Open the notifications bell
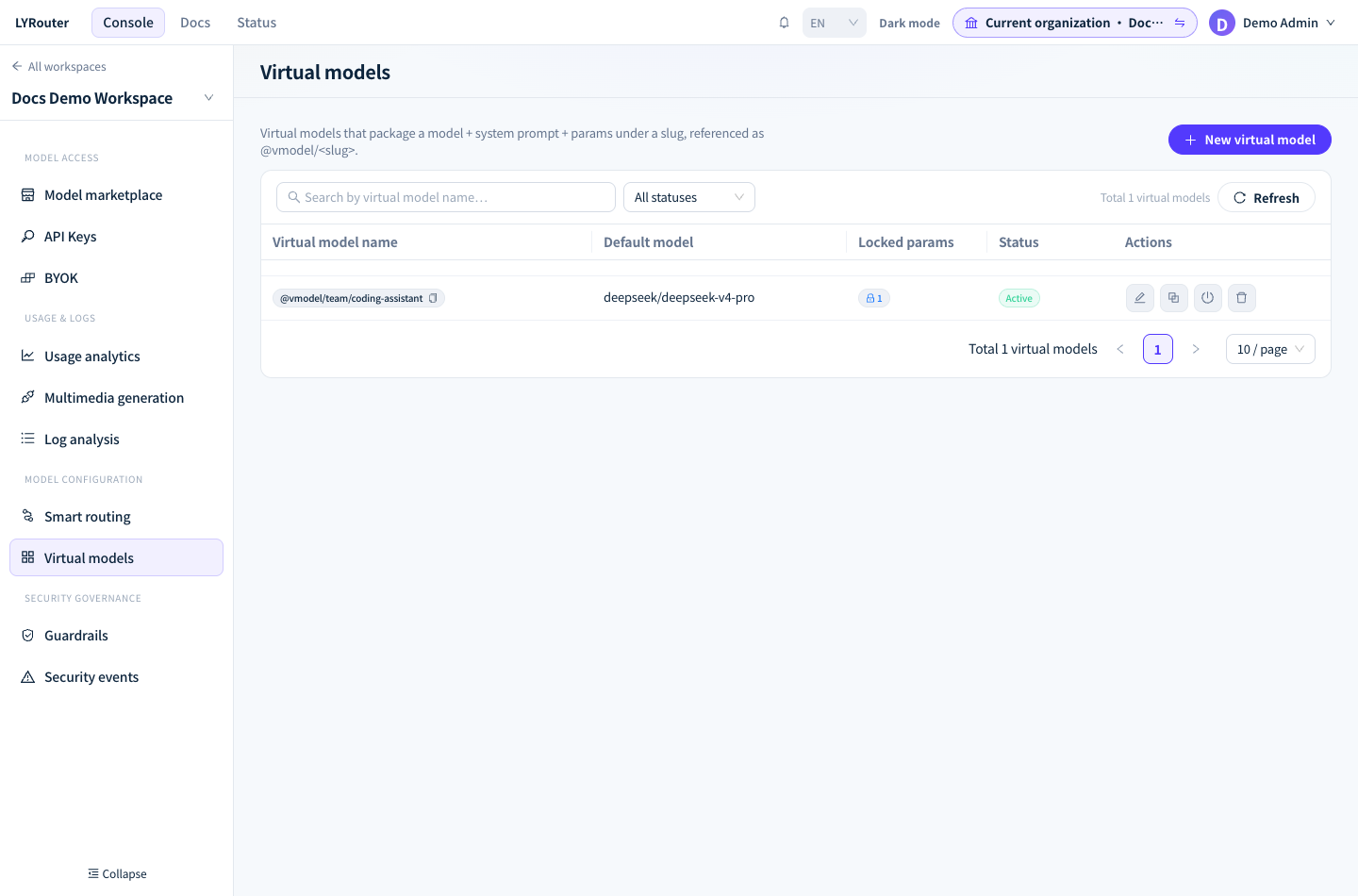This screenshot has width=1358, height=896. [x=784, y=23]
